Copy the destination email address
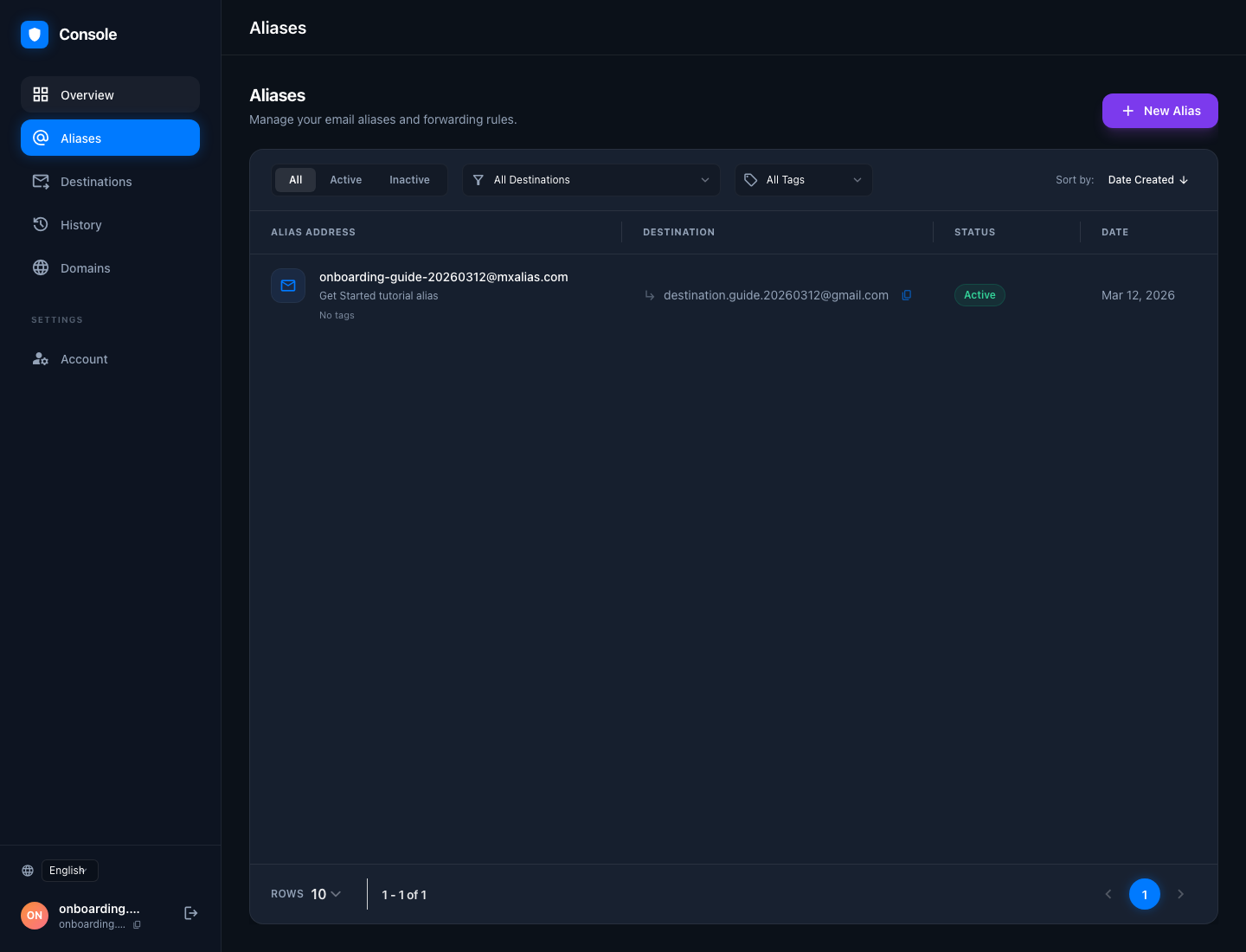The height and width of the screenshot is (952, 1246). click(906, 295)
